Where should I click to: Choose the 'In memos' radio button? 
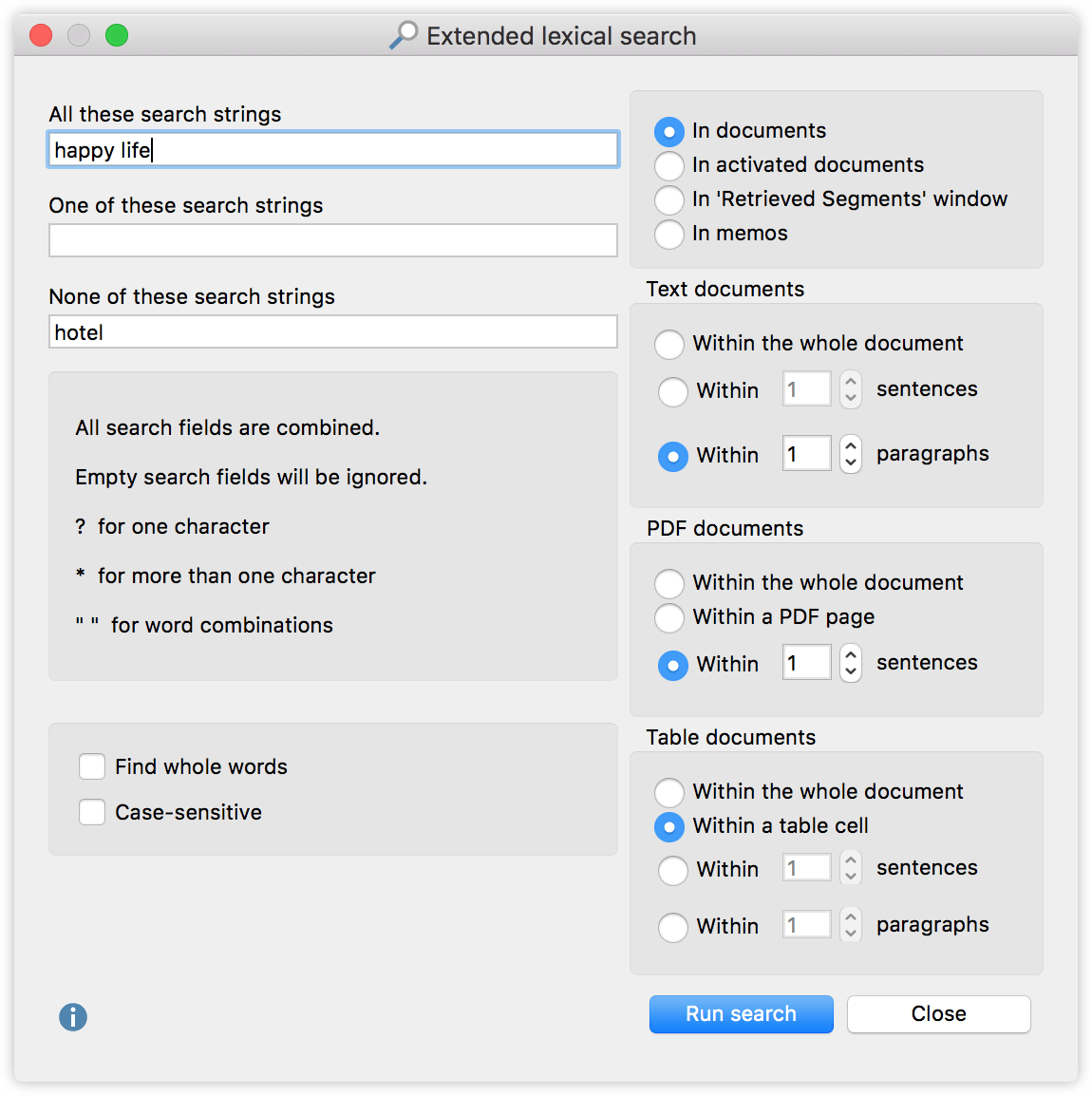pos(669,235)
